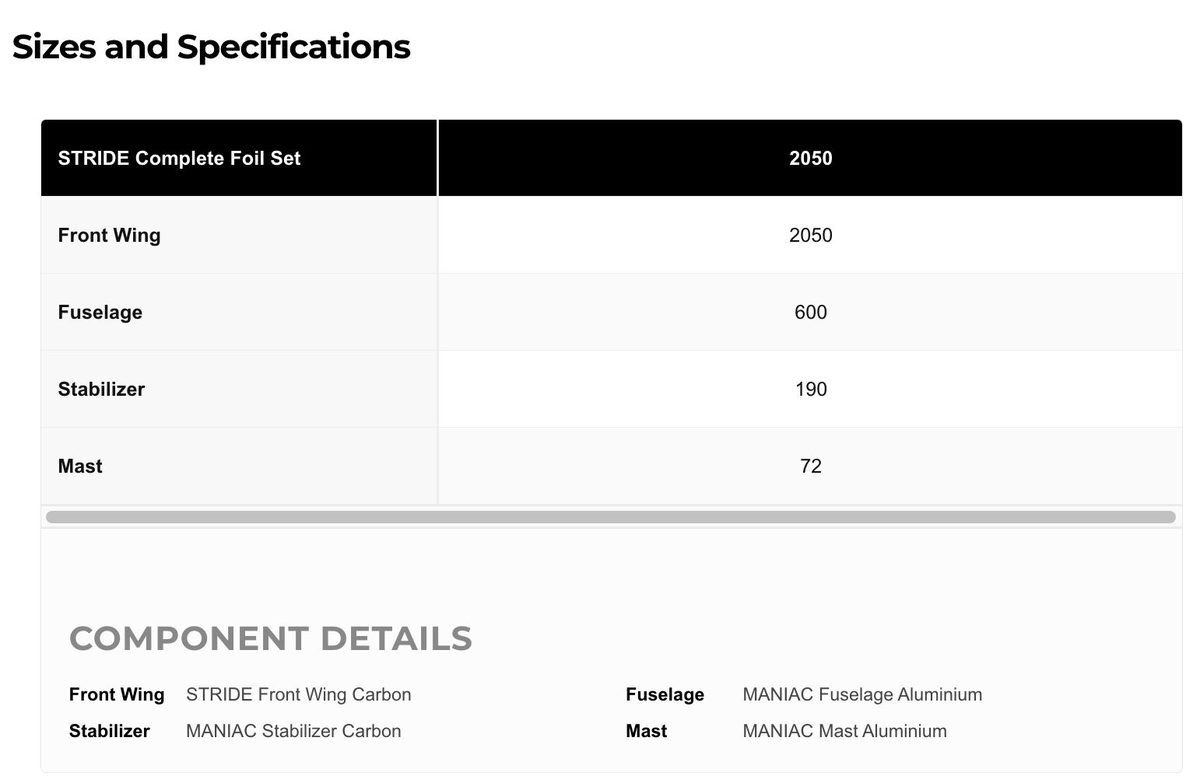Click the 2050 column header
Viewport: 1200px width, 776px height.
(x=810, y=158)
